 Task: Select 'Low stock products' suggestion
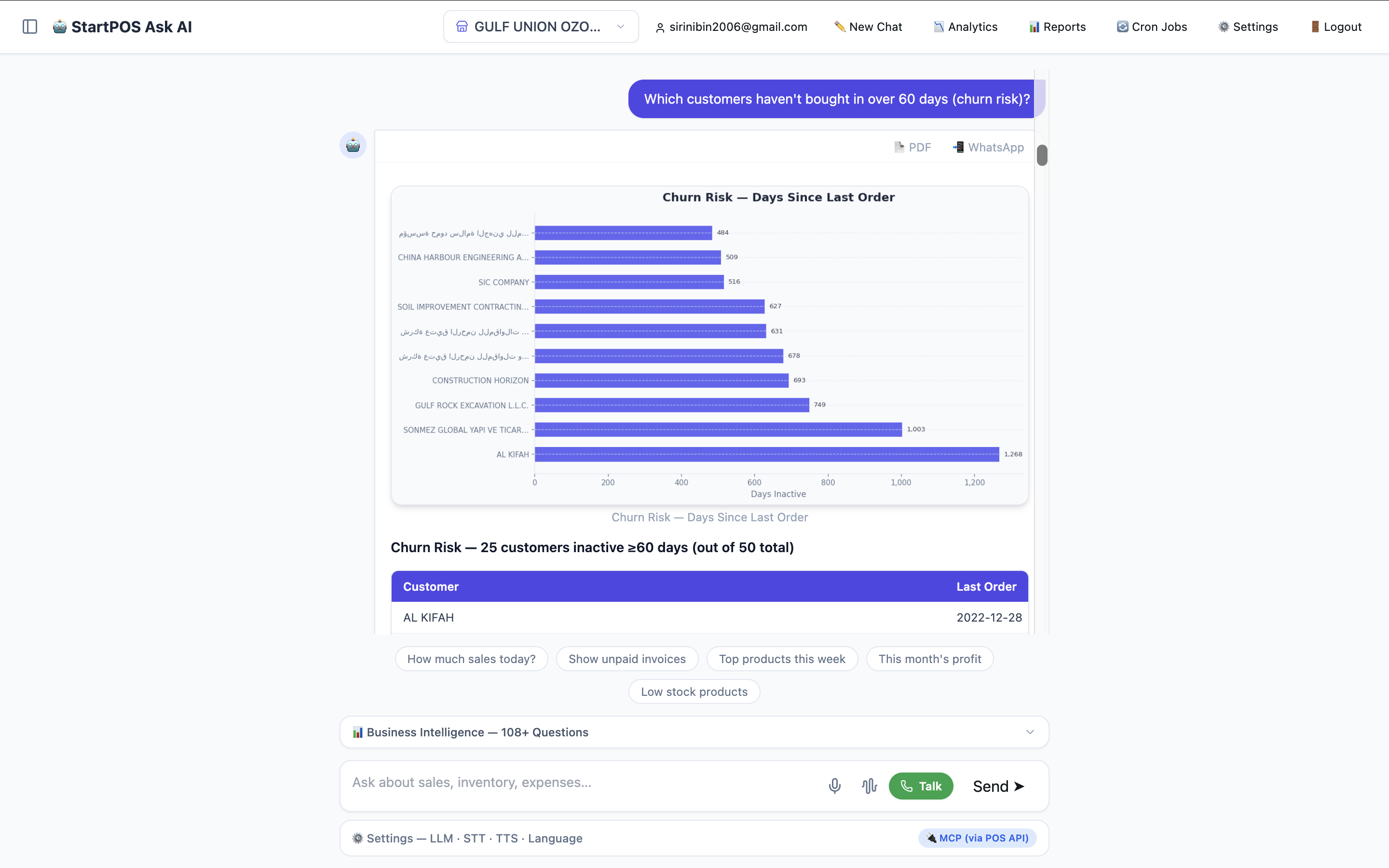694,692
